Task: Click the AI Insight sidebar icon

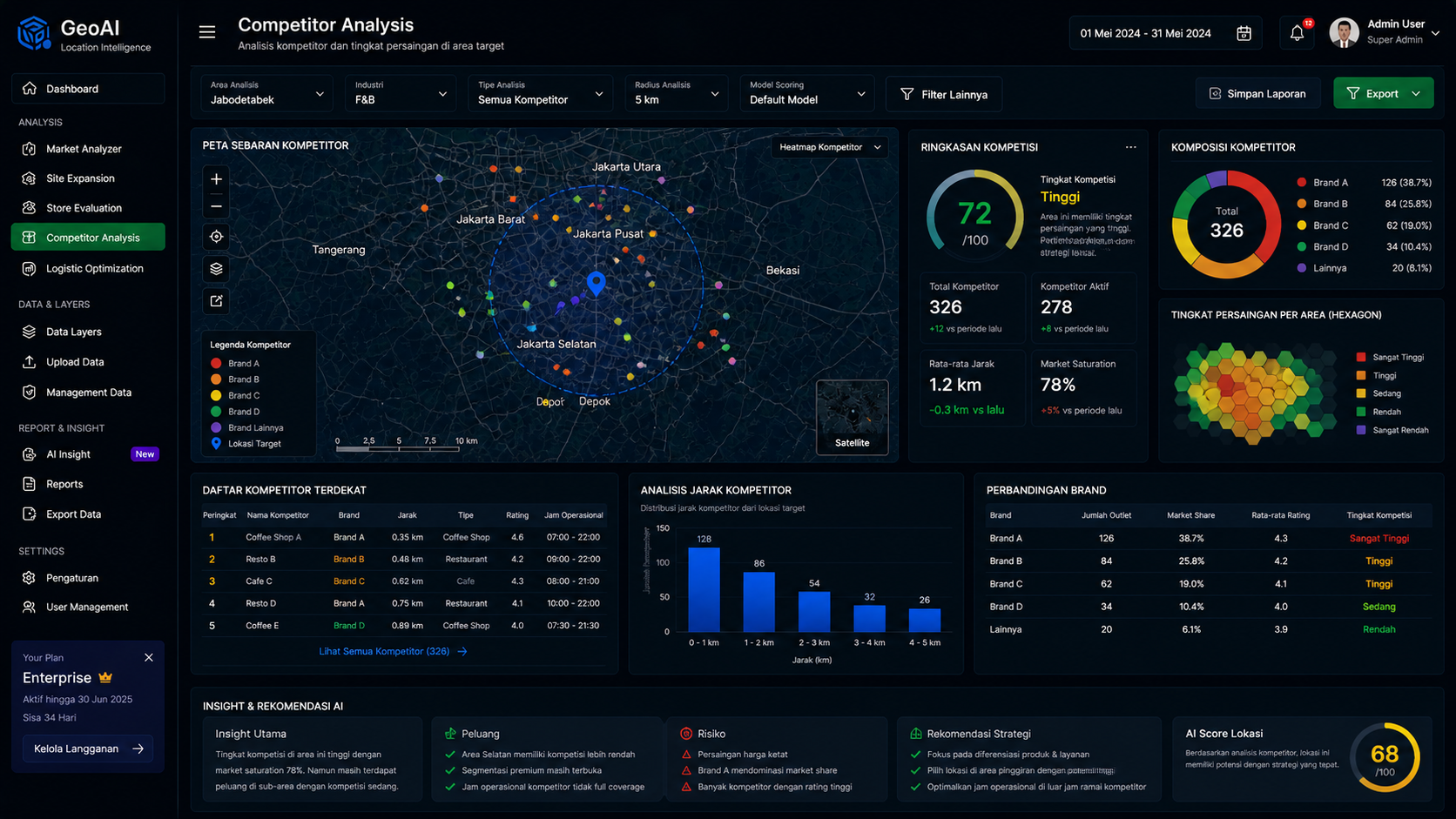Action: coord(30,454)
